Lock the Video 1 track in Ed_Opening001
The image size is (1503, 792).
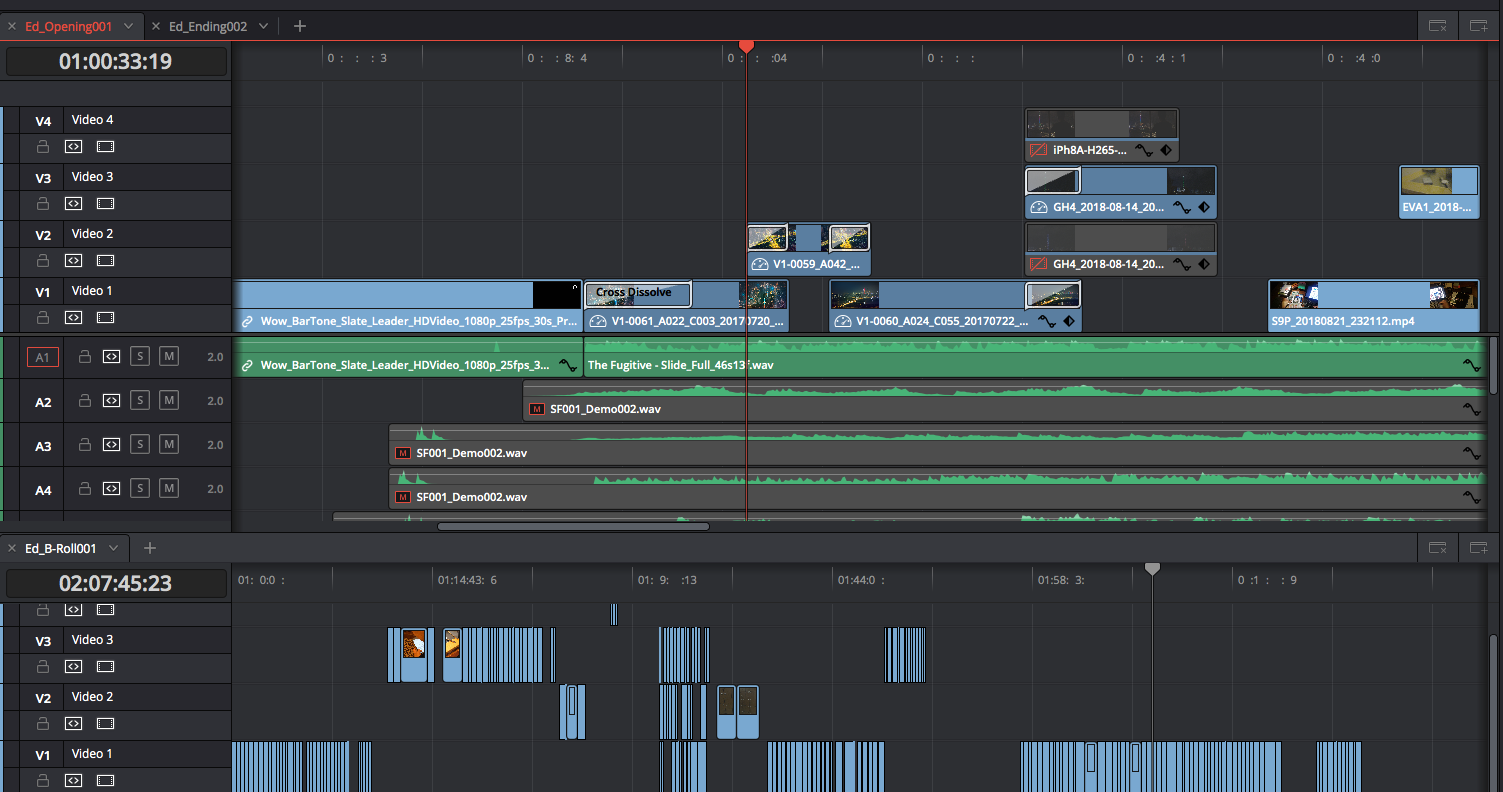coord(43,318)
